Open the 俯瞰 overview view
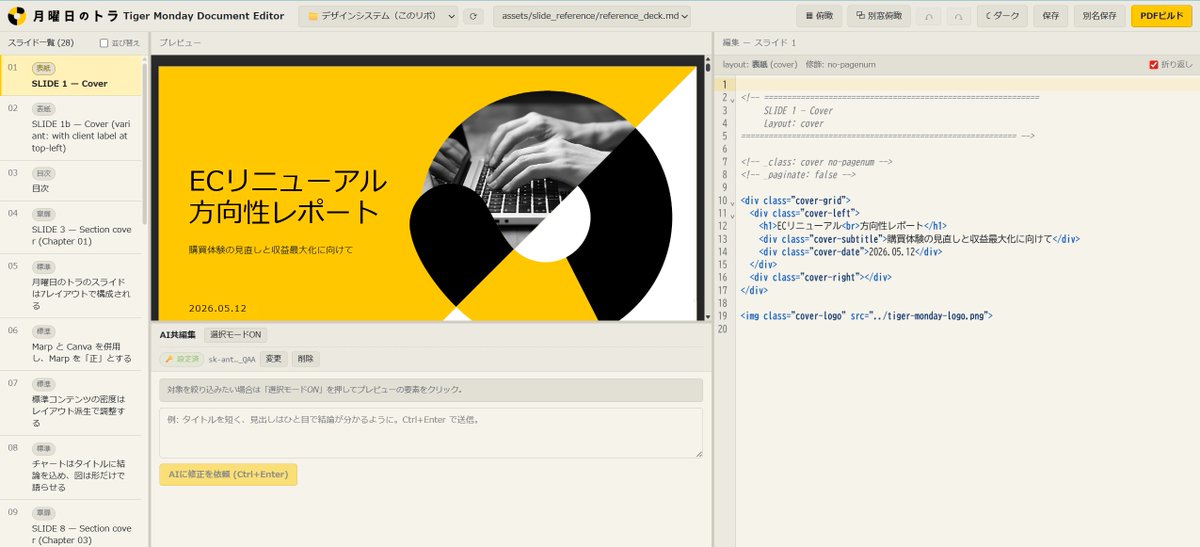Image resolution: width=1200 pixels, height=547 pixels. tap(819, 16)
